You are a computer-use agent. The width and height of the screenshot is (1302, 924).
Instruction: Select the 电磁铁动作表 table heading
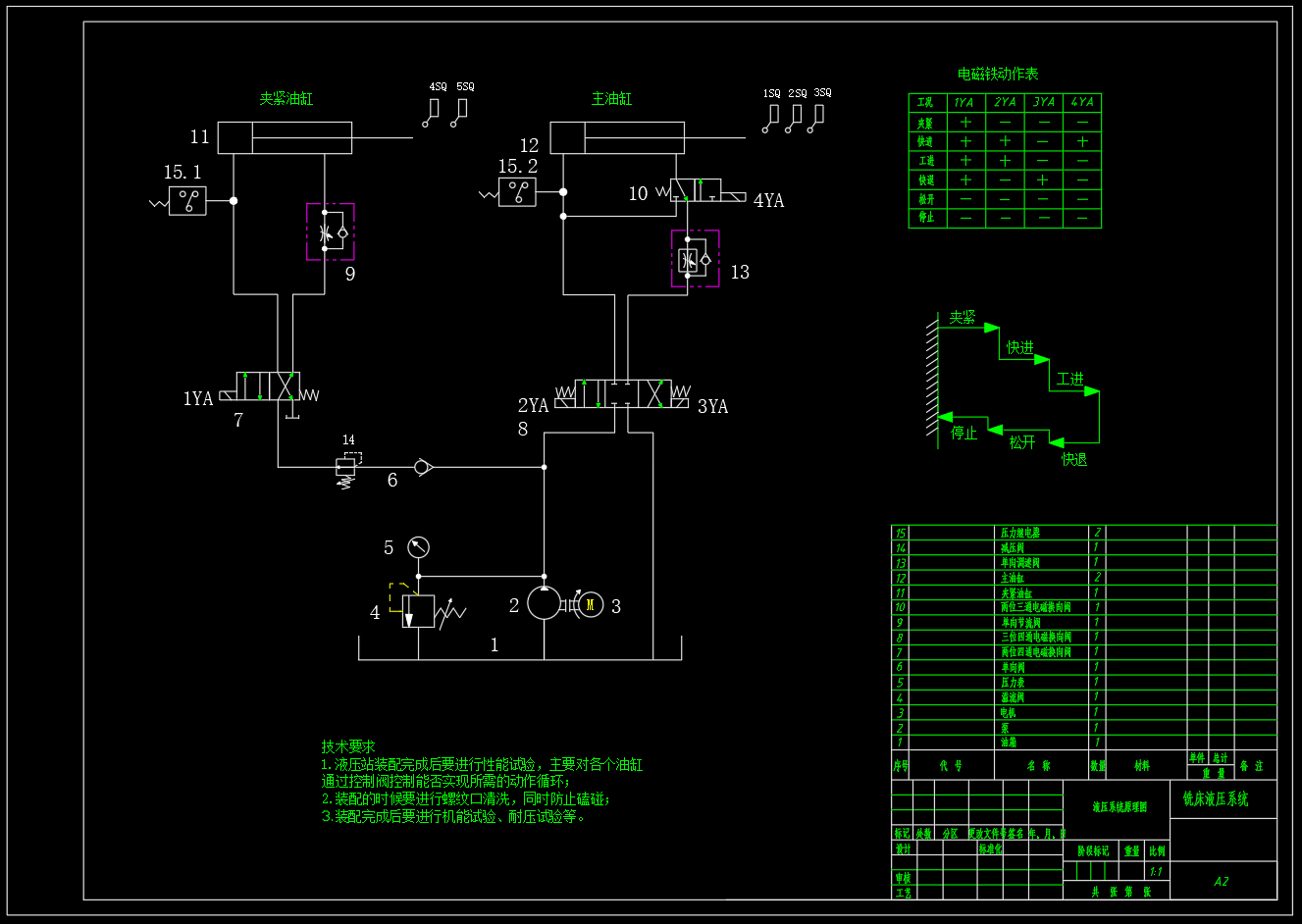click(x=998, y=74)
